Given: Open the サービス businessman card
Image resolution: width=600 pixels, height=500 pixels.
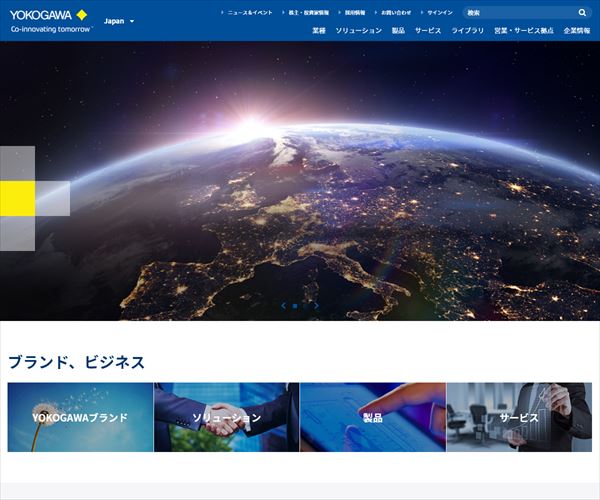Looking at the screenshot, I should [519, 417].
